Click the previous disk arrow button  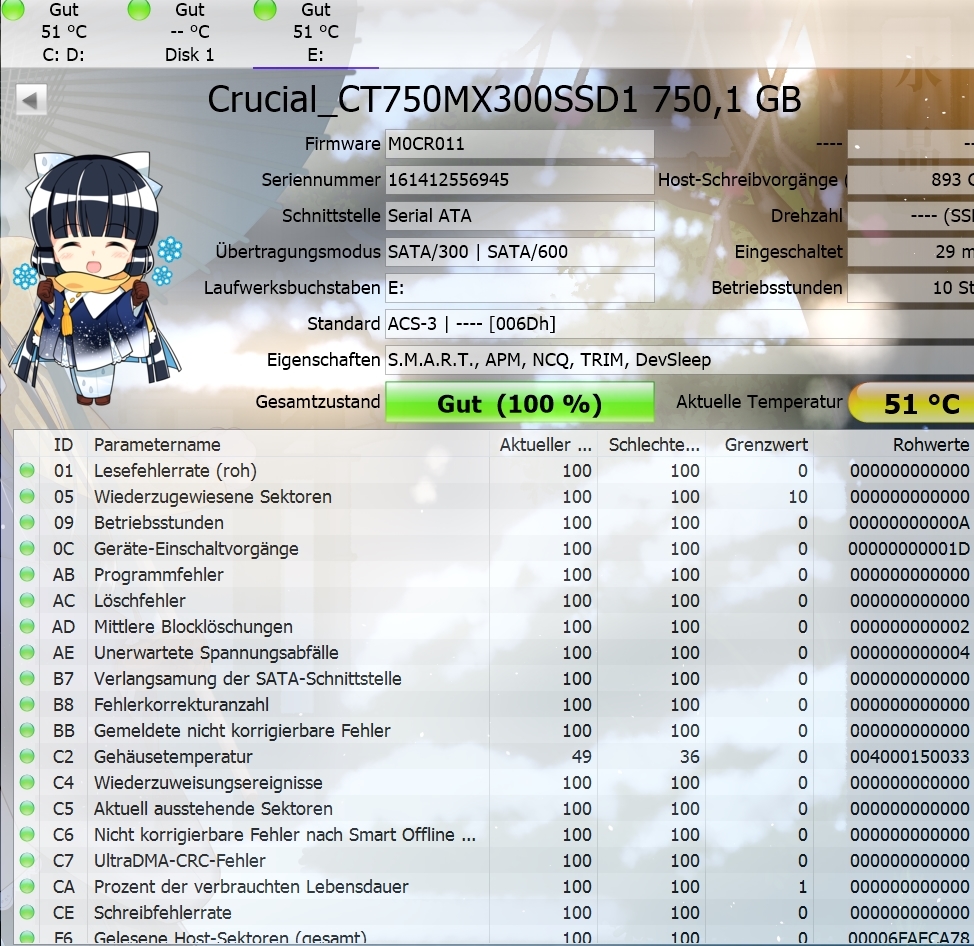(30, 99)
